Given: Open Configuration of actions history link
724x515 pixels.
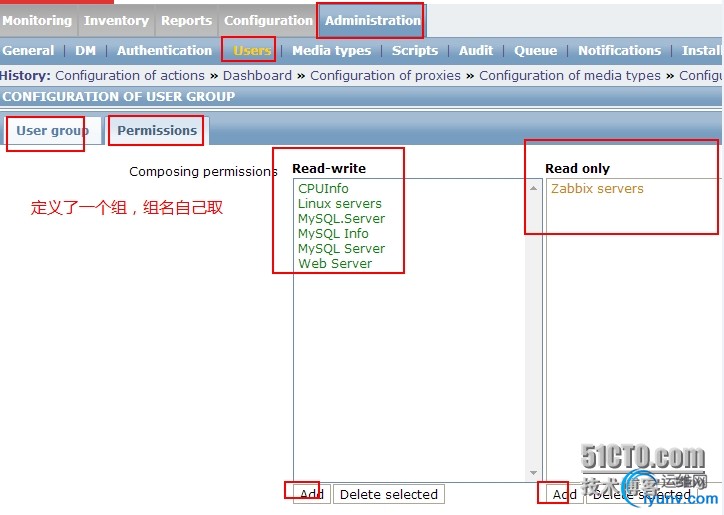Looking at the screenshot, I should (130, 75).
